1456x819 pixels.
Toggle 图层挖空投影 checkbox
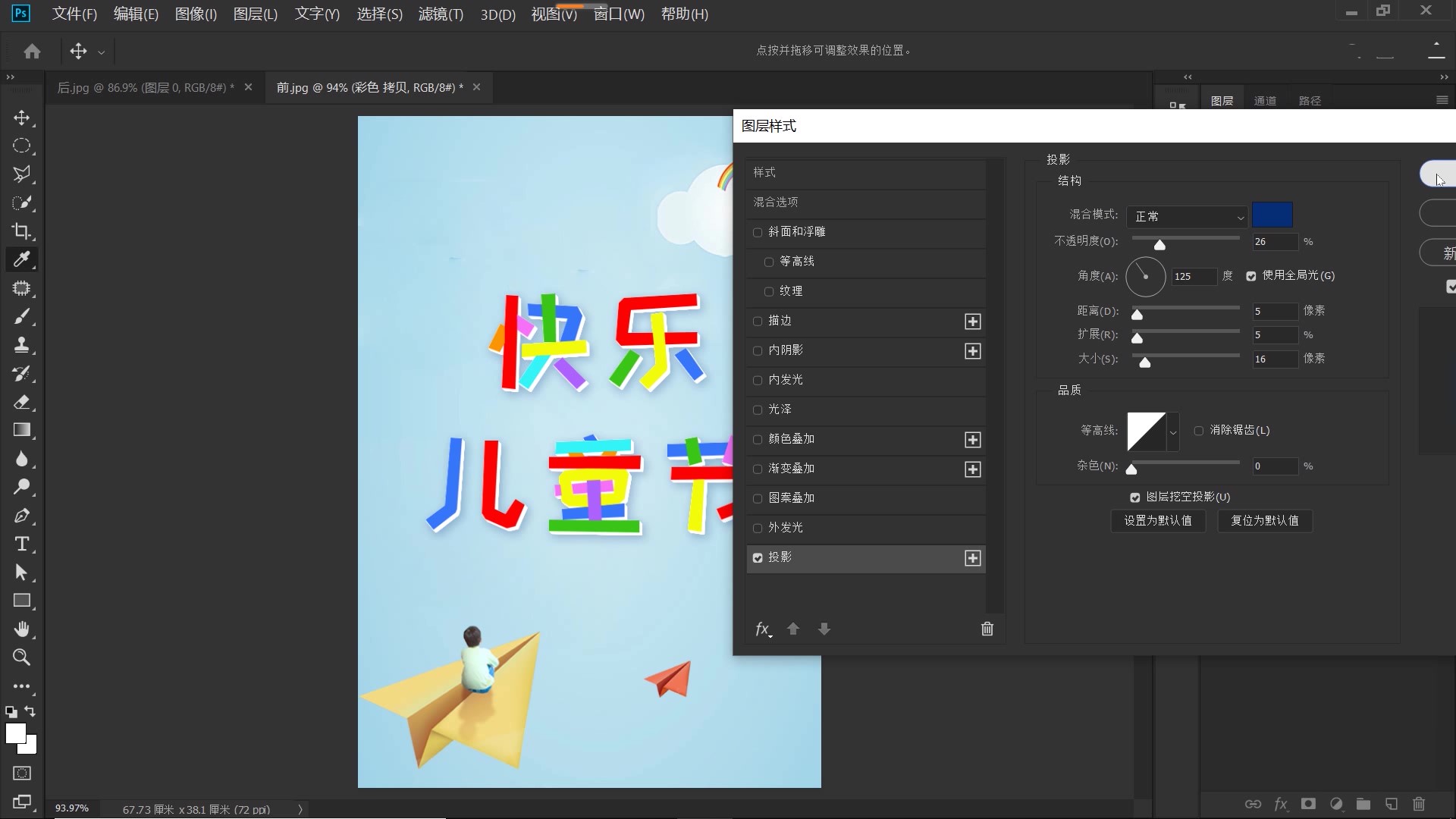point(1135,497)
